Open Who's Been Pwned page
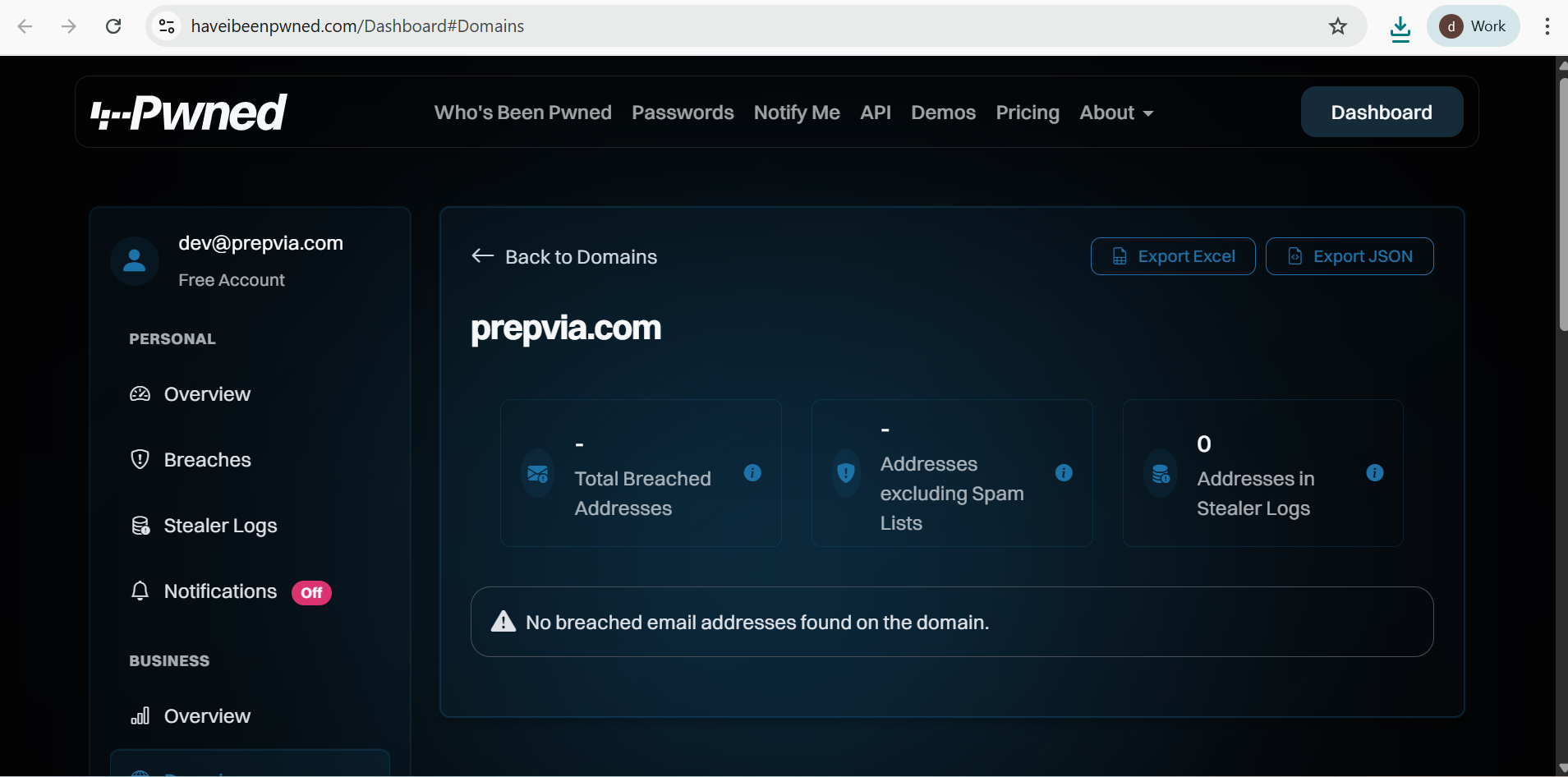1568x777 pixels. [523, 113]
